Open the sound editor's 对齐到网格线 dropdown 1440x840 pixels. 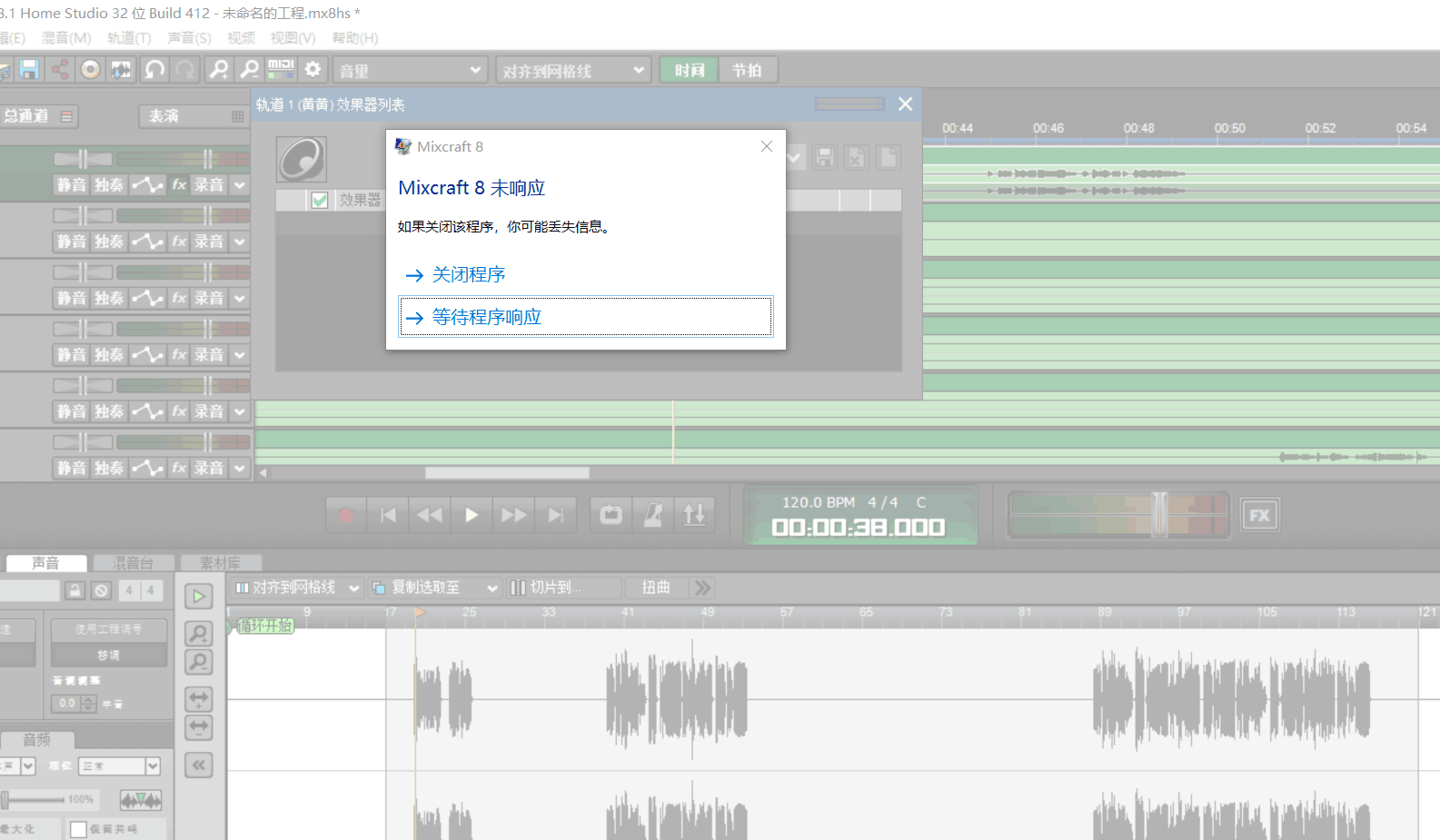click(297, 588)
